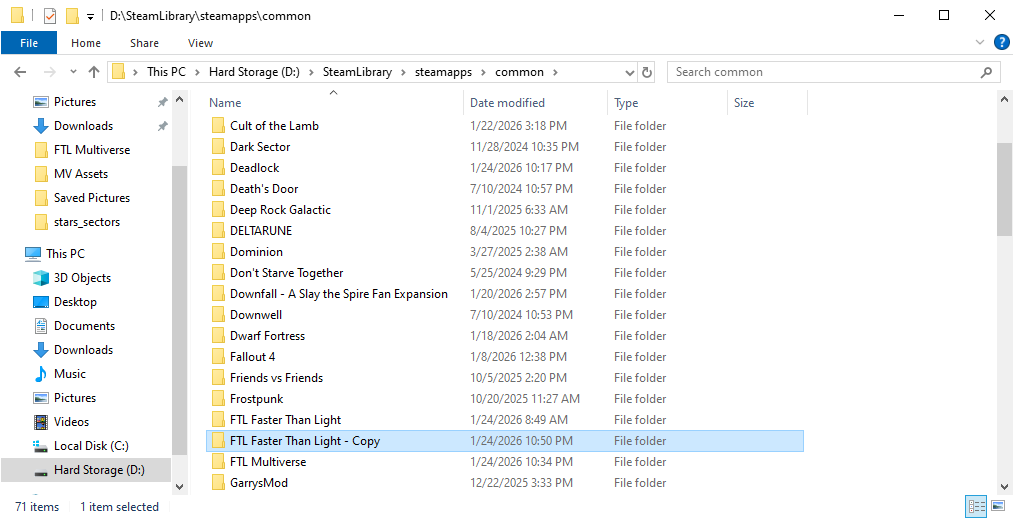Click the file list scroll up arrow
Viewport: 1014px width, 519px height.
(1004, 100)
